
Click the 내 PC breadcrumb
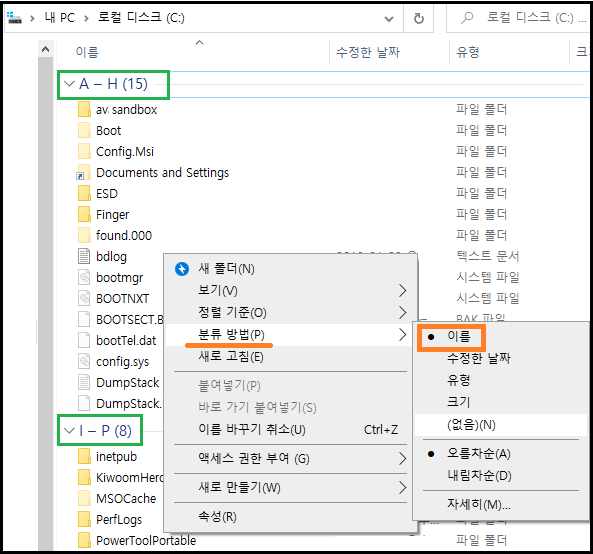[x=60, y=18]
